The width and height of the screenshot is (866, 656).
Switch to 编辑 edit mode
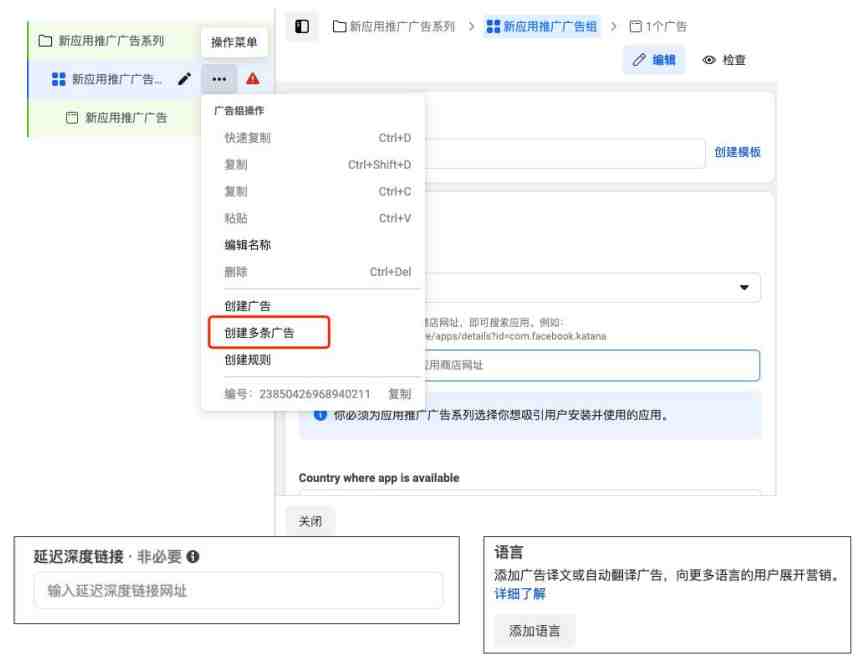(654, 60)
